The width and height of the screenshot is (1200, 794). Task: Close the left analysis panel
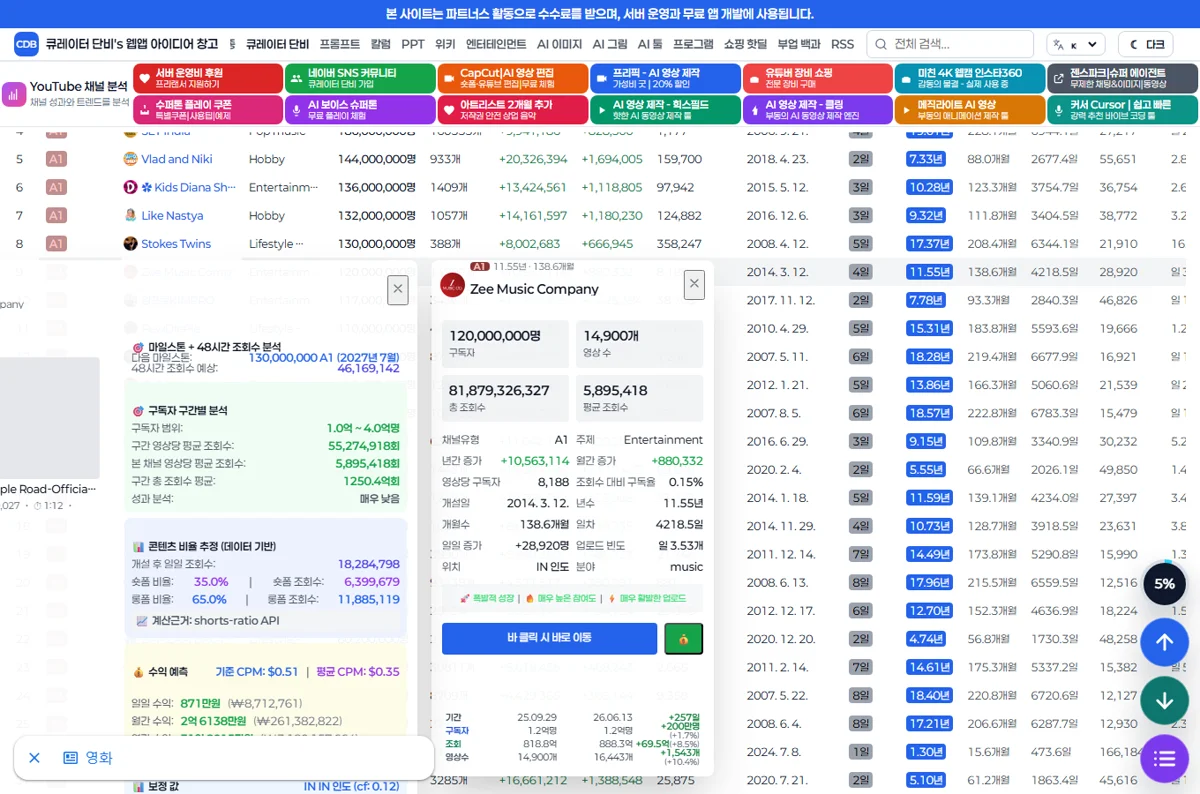(x=398, y=290)
